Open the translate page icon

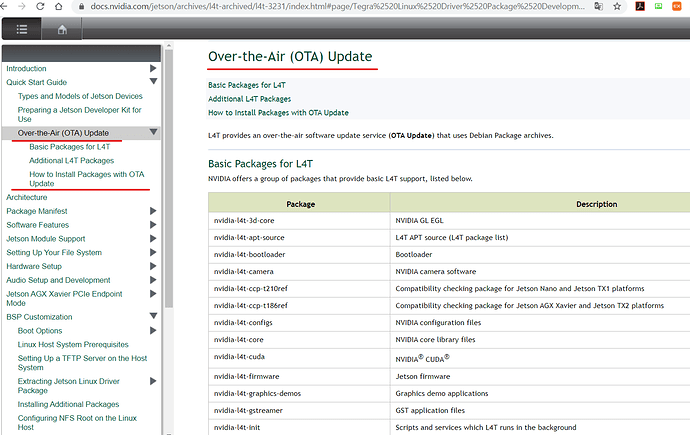(x=598, y=6)
